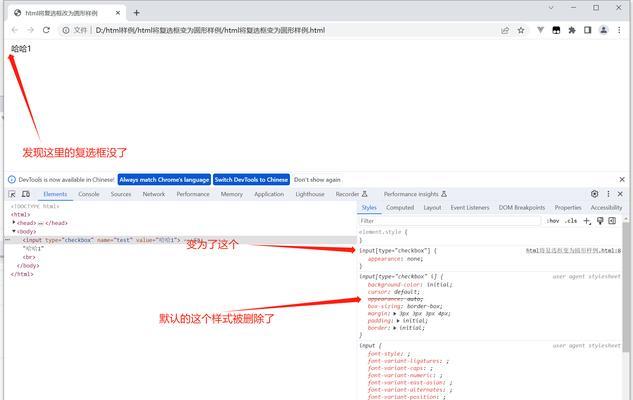
Task: Open DevTools customize three-dot menu
Action: 608,194
